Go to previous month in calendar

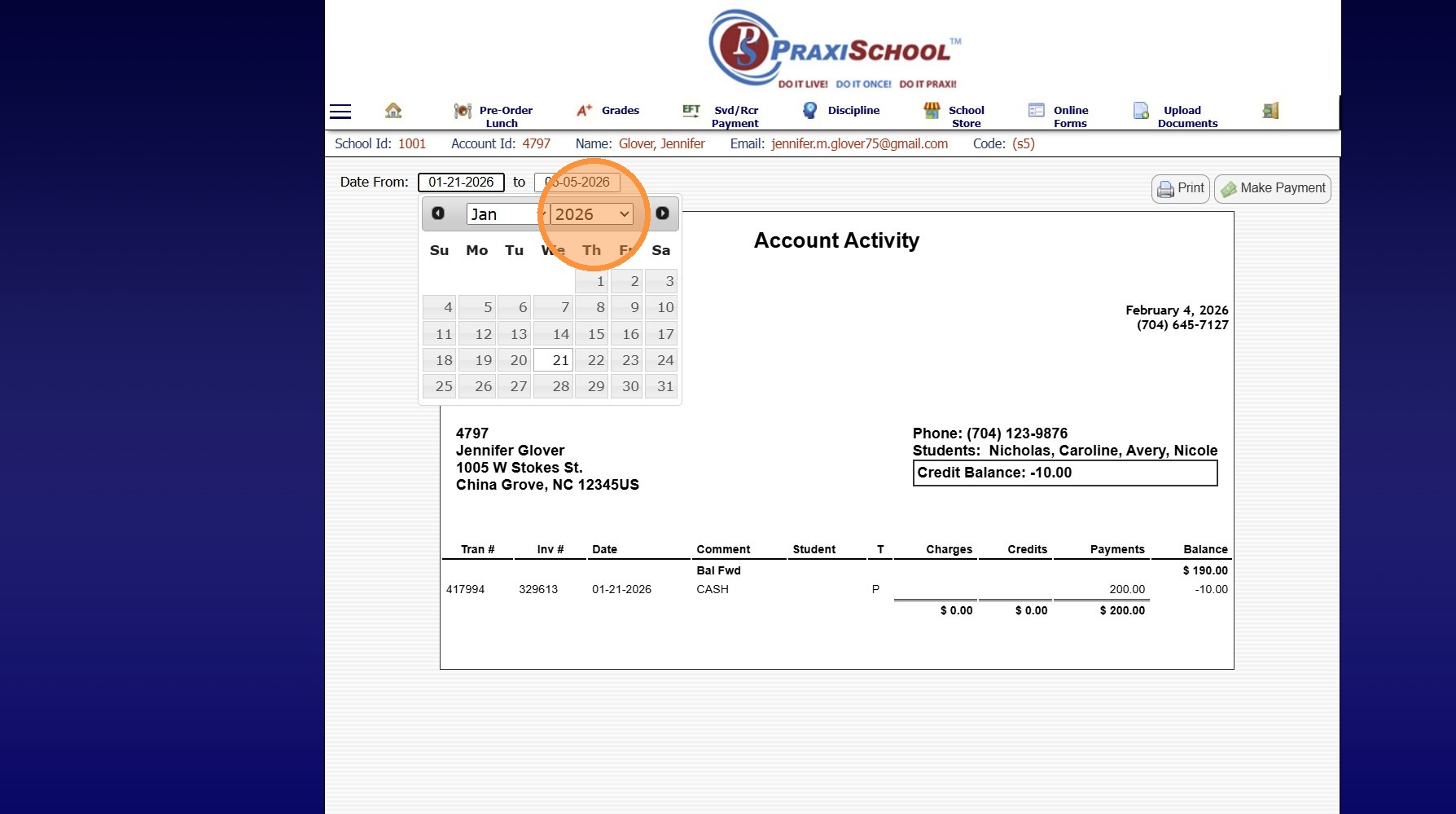click(438, 213)
